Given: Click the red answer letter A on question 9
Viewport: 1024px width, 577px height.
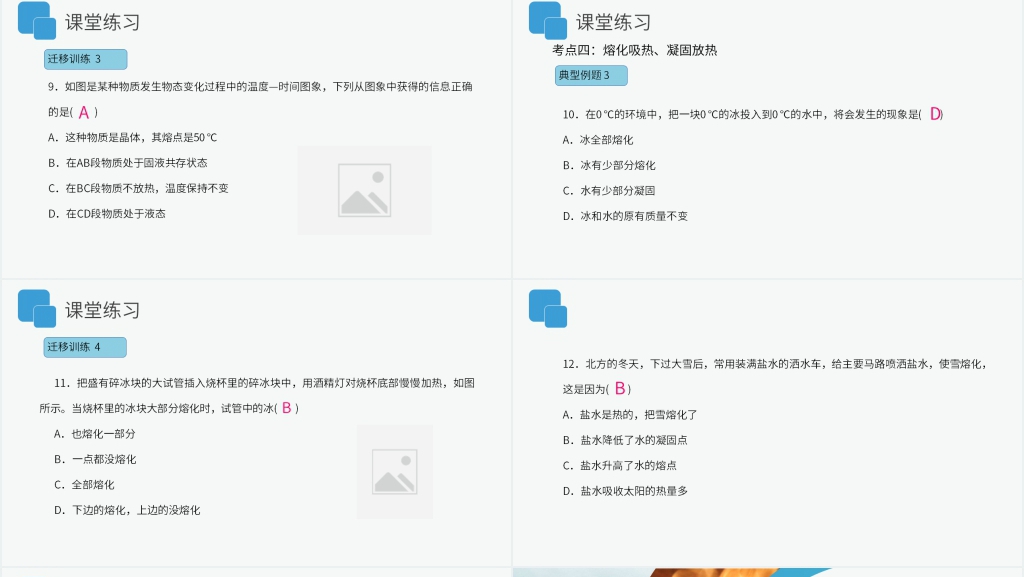Looking at the screenshot, I should [x=84, y=113].
